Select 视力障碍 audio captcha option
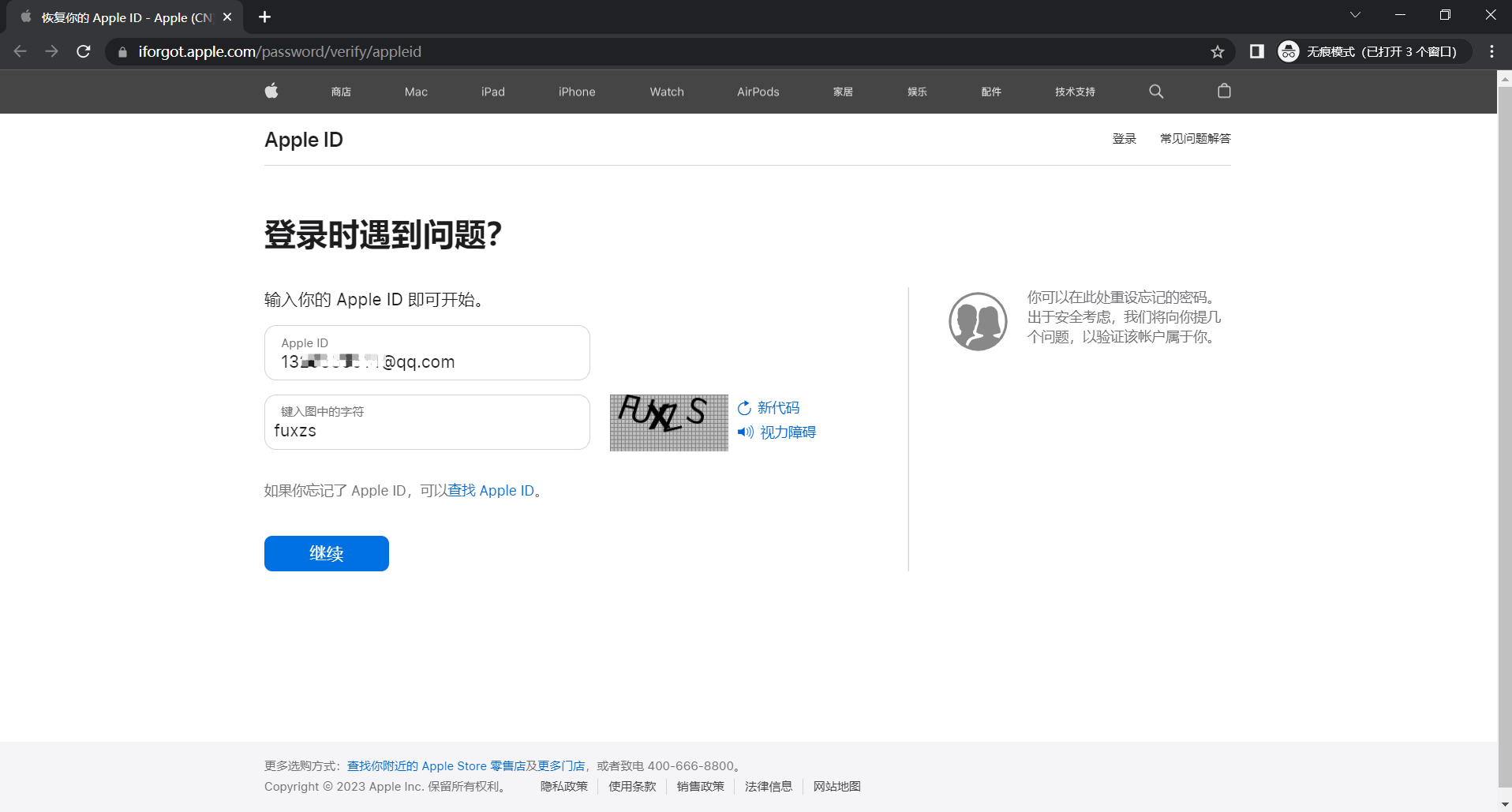 [788, 432]
